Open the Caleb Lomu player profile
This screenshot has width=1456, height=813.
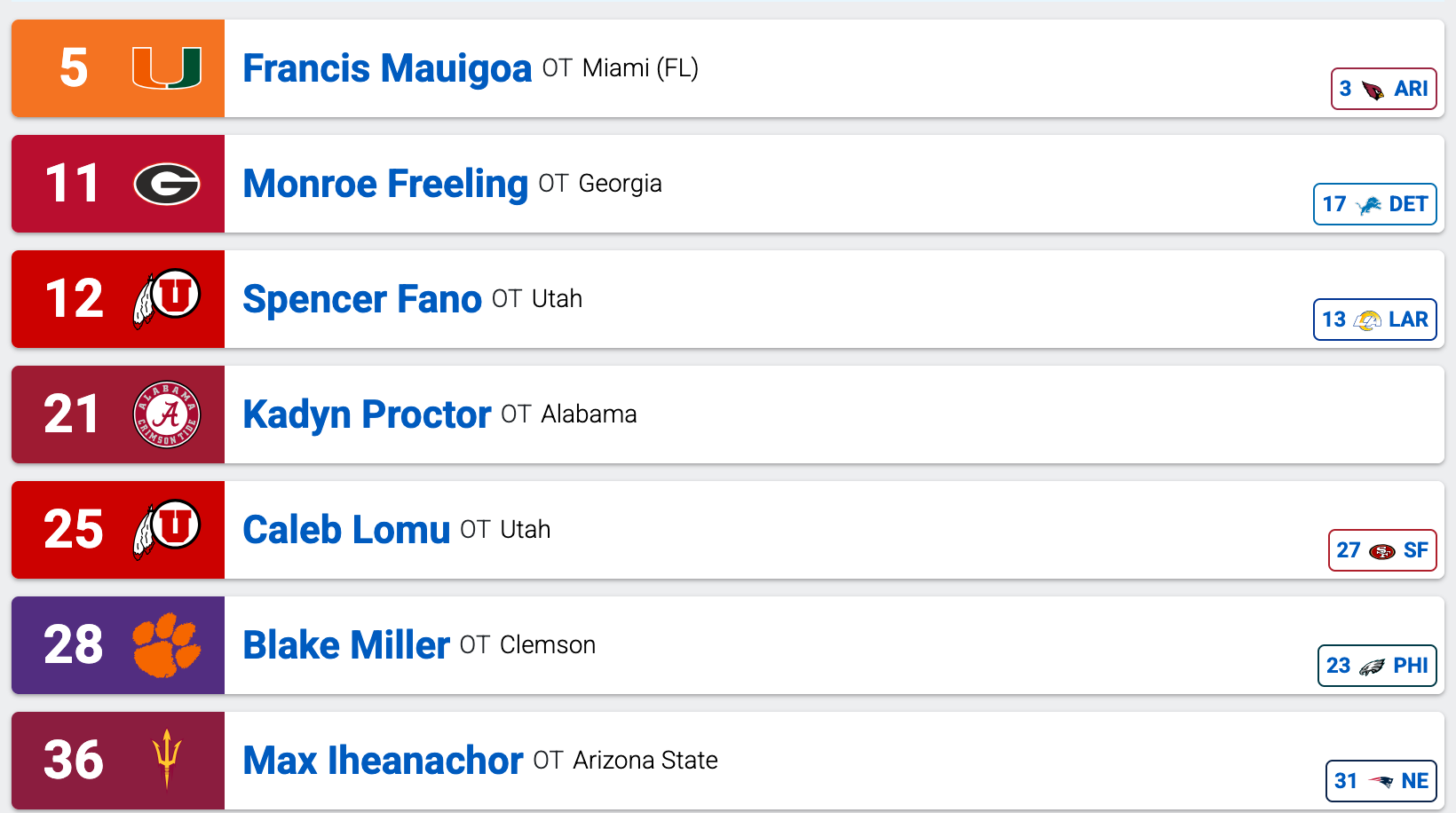346,530
